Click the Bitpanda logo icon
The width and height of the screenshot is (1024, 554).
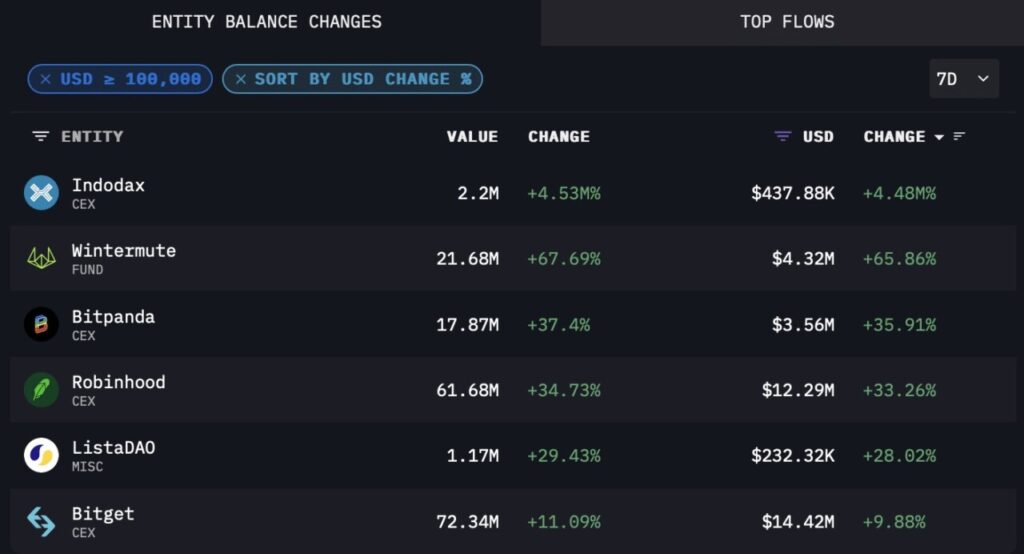coord(41,324)
